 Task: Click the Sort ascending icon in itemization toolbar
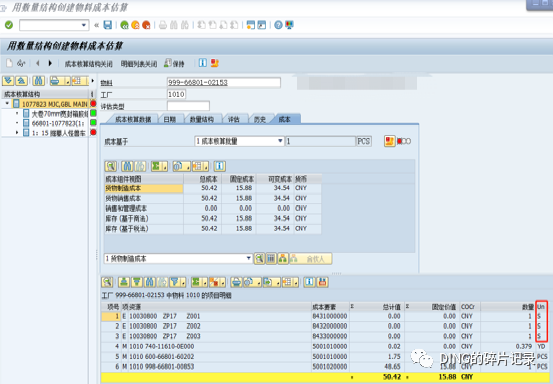[124, 282]
